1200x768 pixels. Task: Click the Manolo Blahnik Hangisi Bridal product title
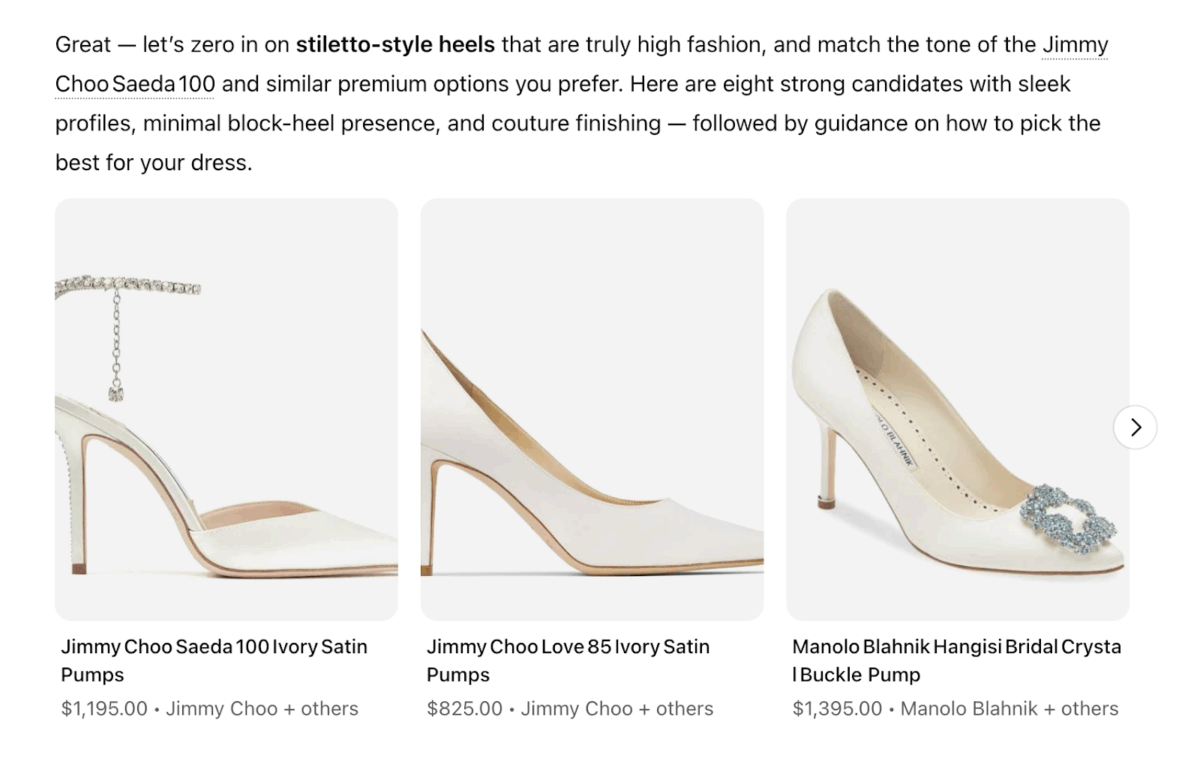pos(956,660)
